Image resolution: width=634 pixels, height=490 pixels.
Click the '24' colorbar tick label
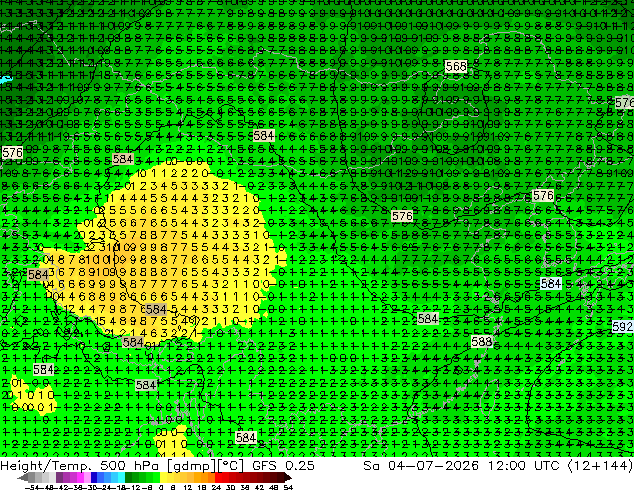[216, 487]
